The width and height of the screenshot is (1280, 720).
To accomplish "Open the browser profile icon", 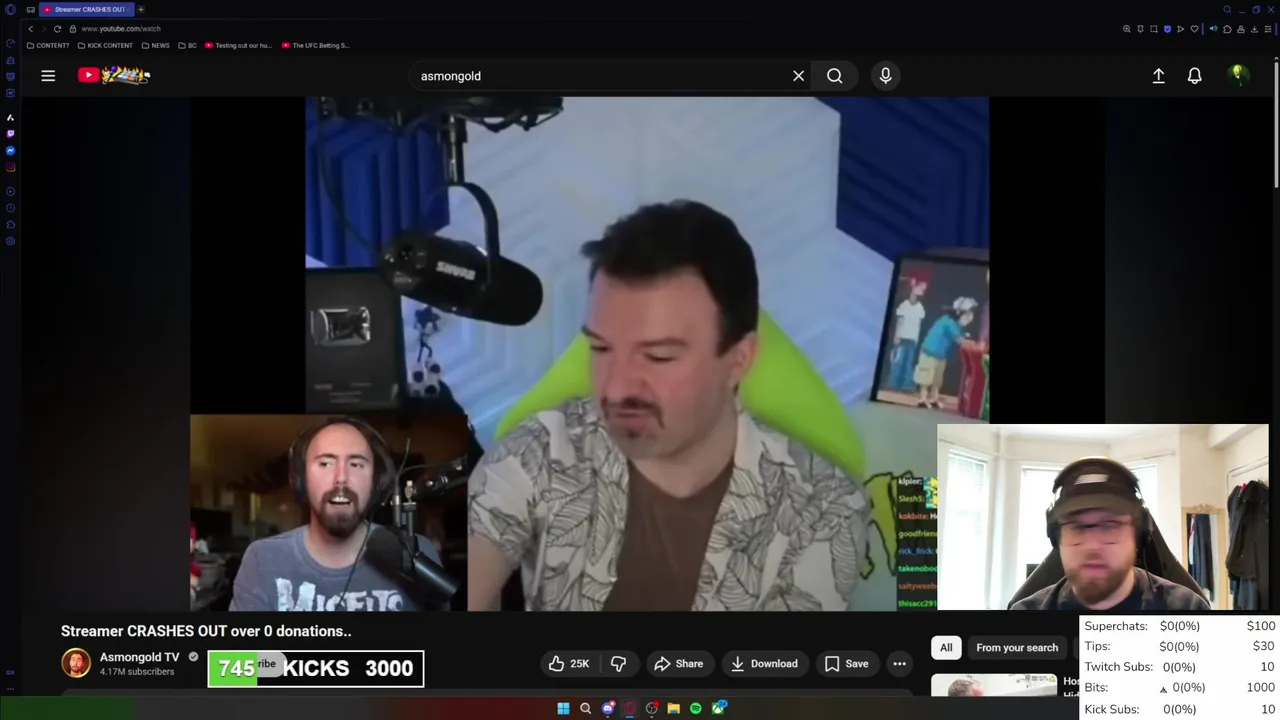I will coord(1241,29).
